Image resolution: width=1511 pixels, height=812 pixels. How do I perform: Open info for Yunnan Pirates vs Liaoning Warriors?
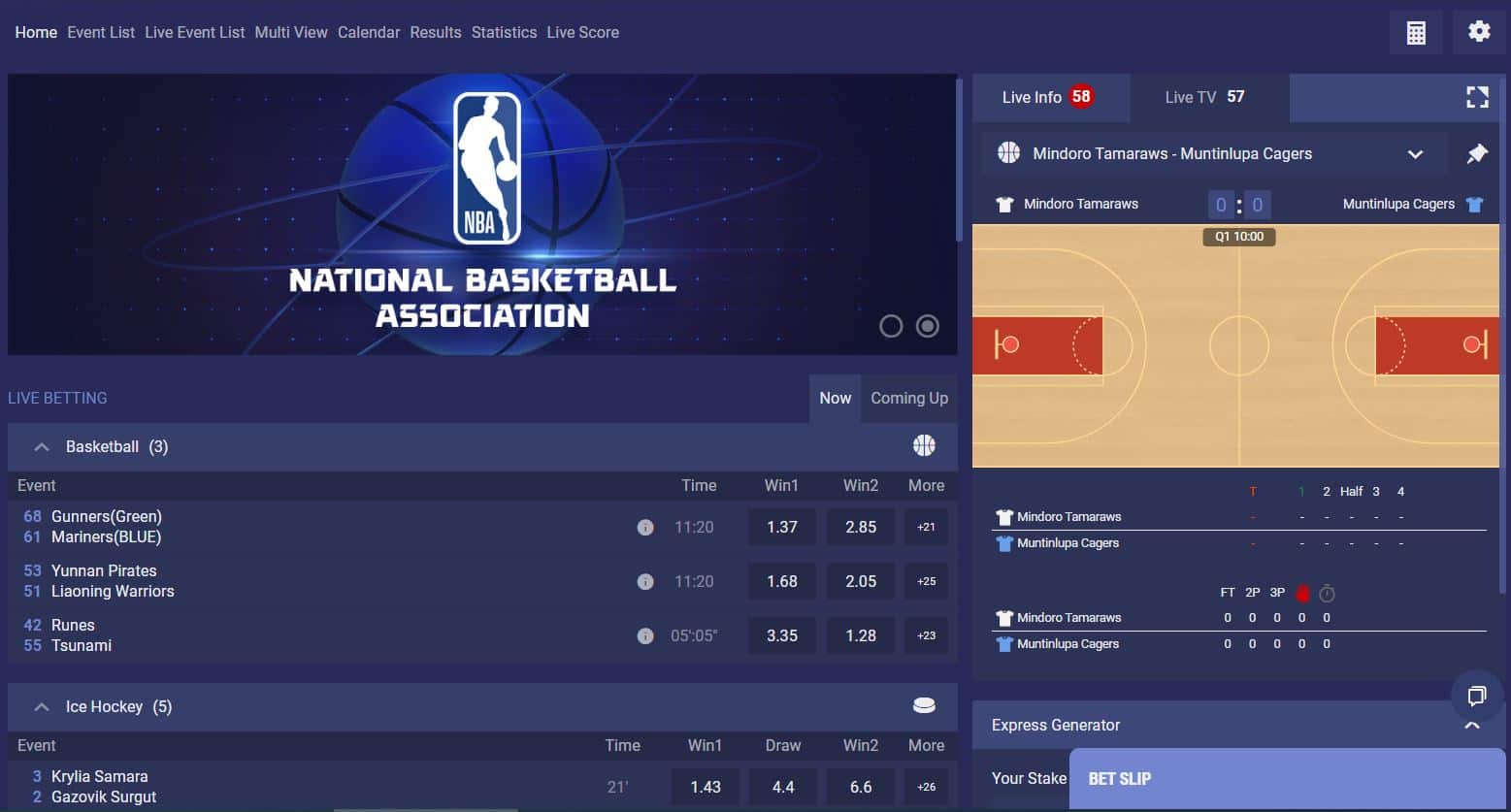[644, 581]
